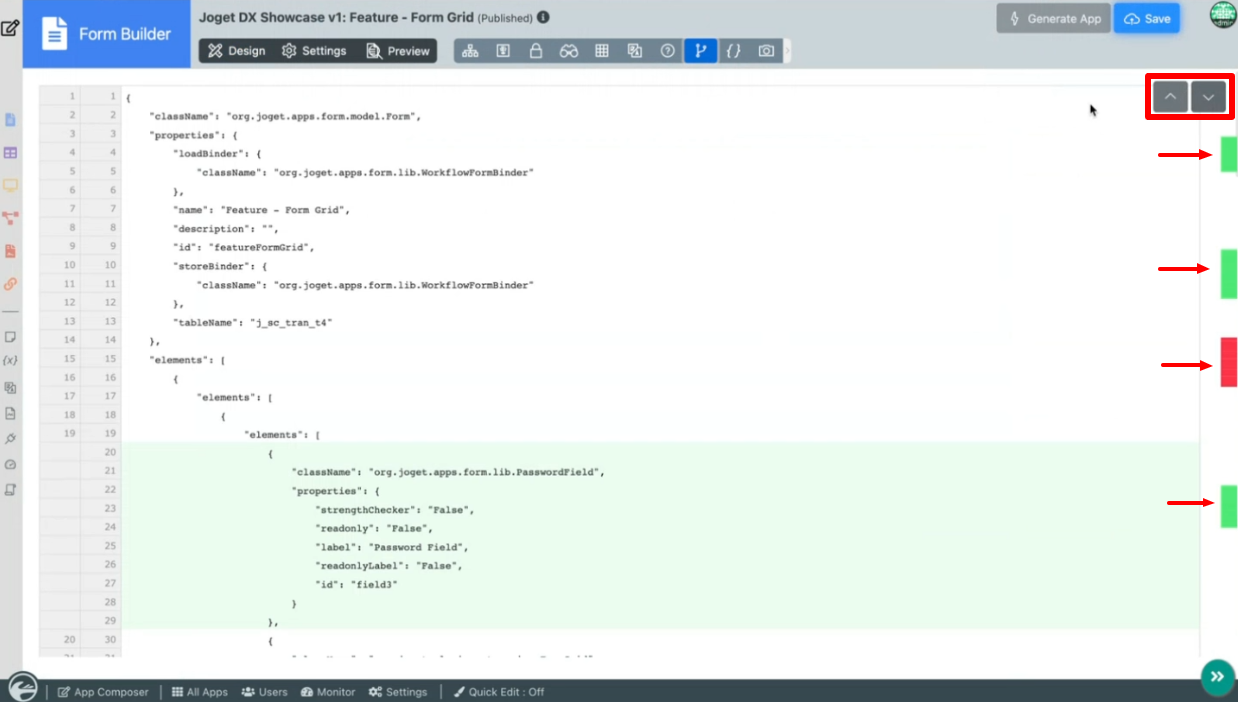Click the line '"id": "field3"'
This screenshot has height=702, width=1238.
click(356, 584)
